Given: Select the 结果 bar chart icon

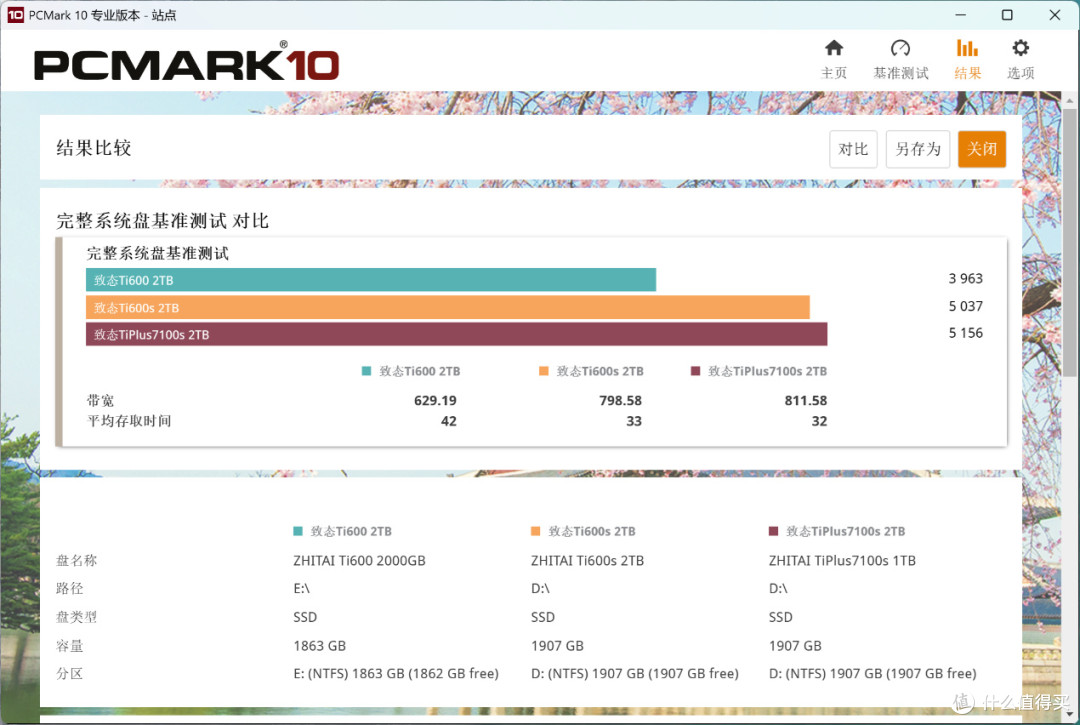Looking at the screenshot, I should click(x=967, y=48).
